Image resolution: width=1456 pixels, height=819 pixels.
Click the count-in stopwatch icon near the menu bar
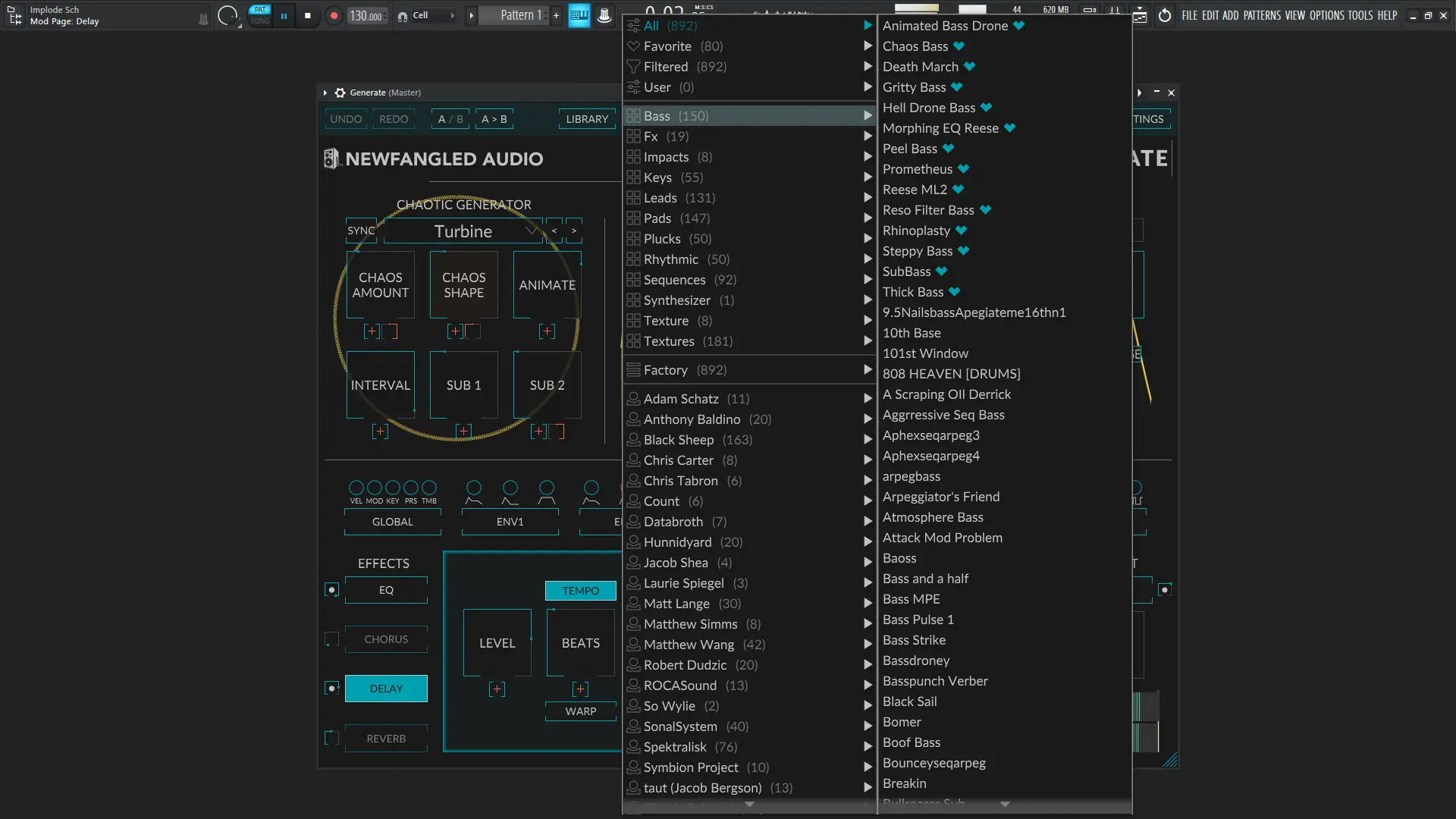pos(1166,15)
